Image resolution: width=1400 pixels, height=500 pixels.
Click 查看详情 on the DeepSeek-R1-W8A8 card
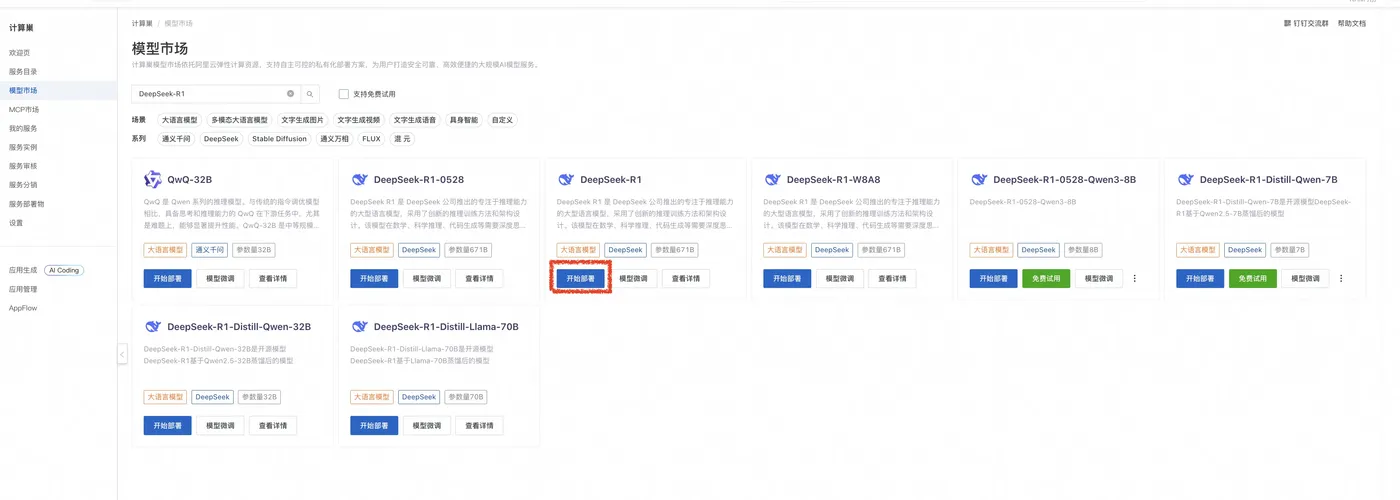(x=893, y=279)
